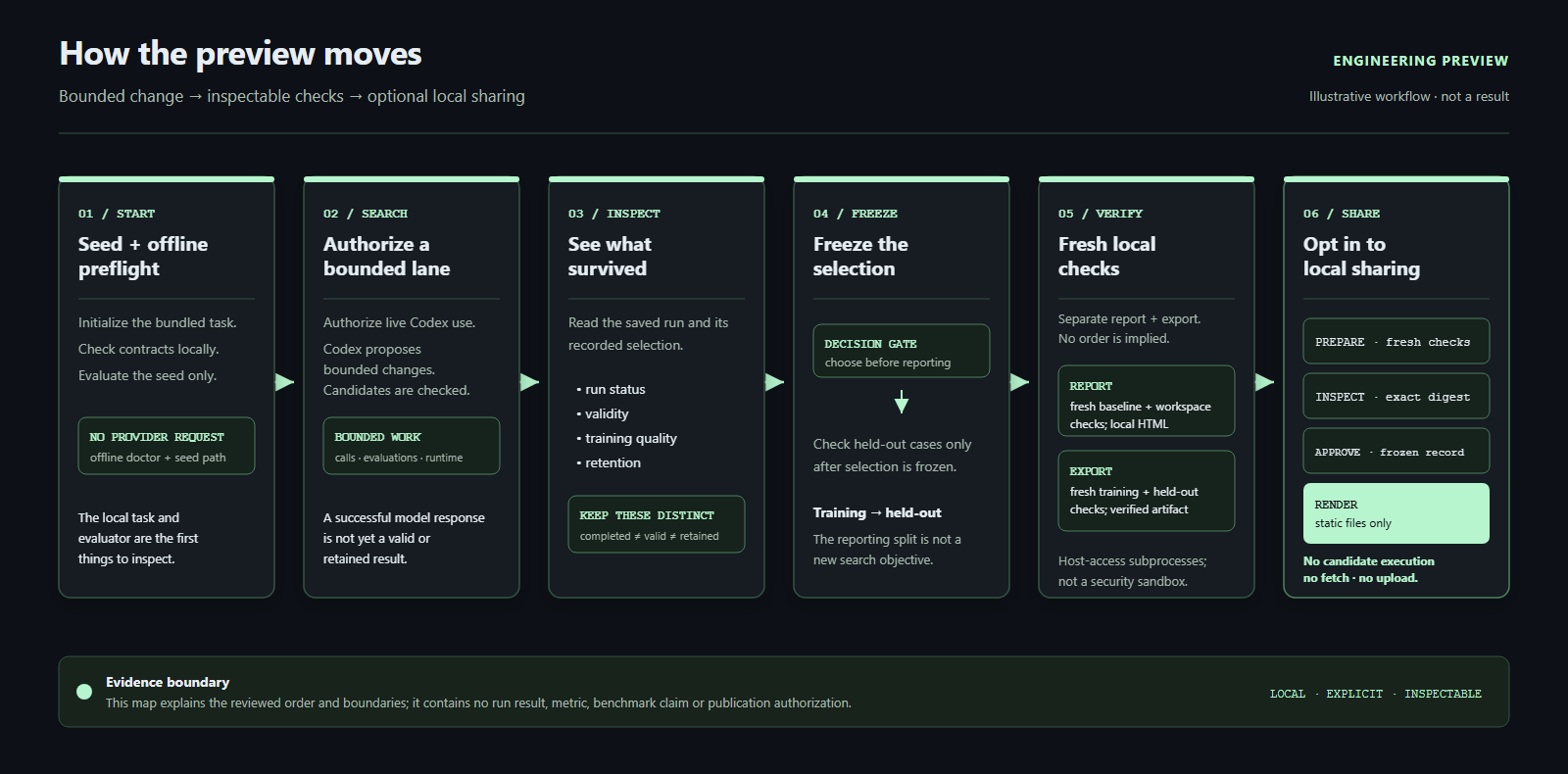Click the 'run status' bullet
1568x774 pixels.
(x=611, y=389)
